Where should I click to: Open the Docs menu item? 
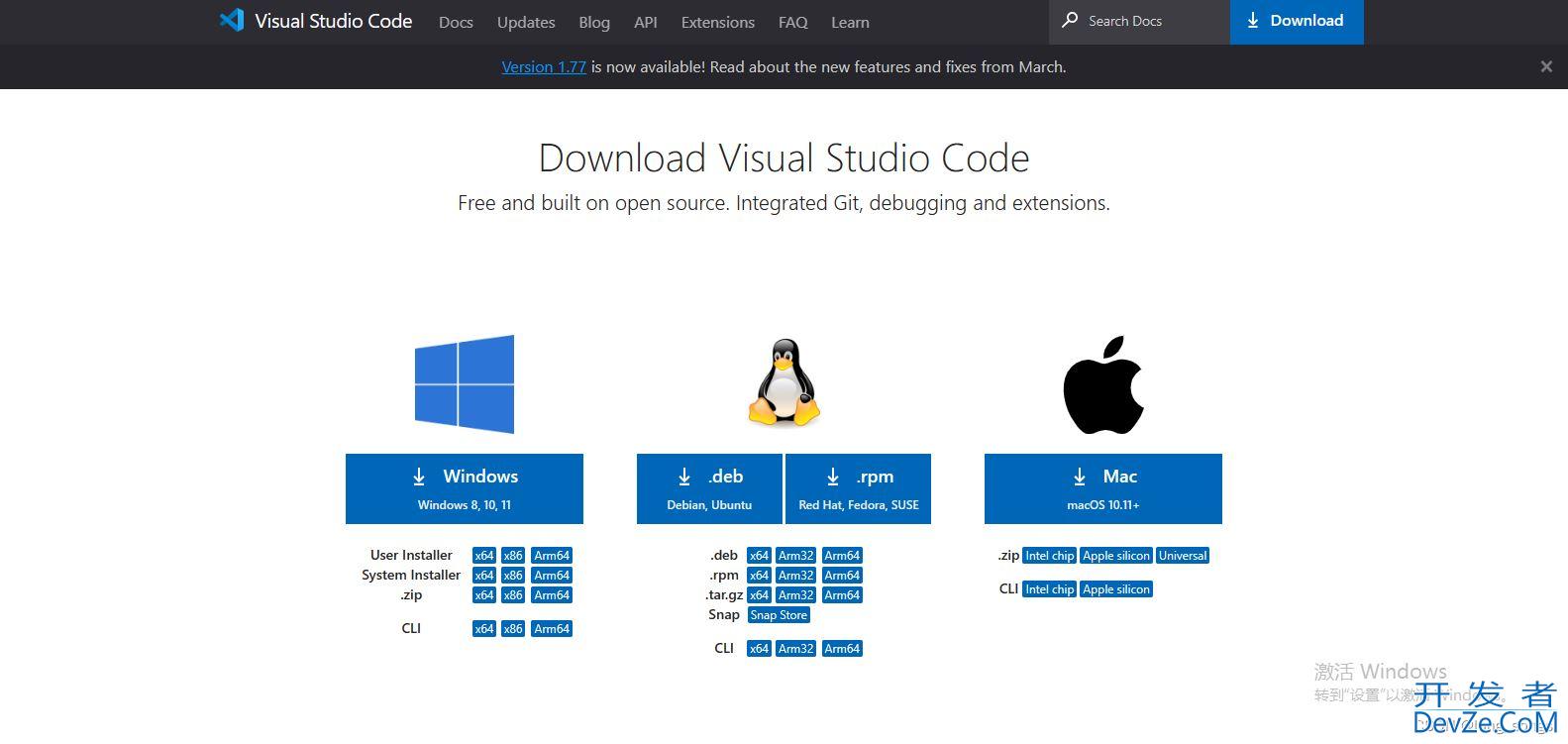click(456, 22)
